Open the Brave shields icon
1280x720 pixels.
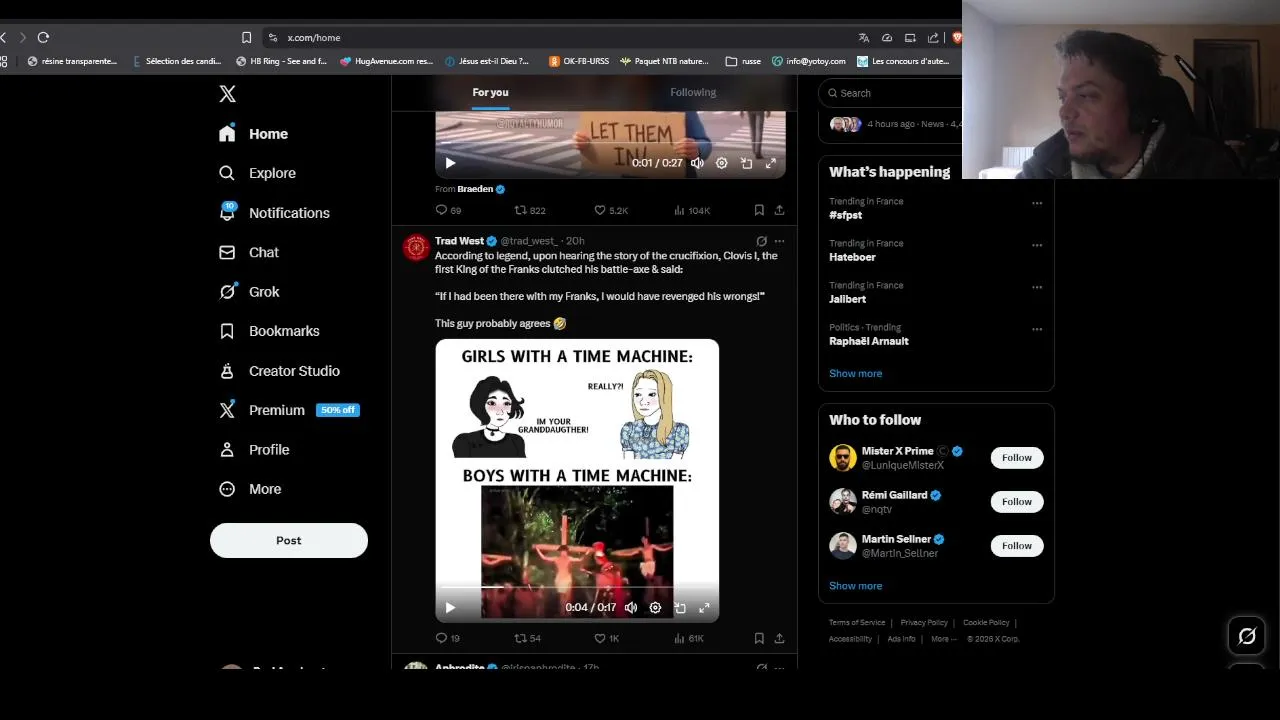[956, 37]
